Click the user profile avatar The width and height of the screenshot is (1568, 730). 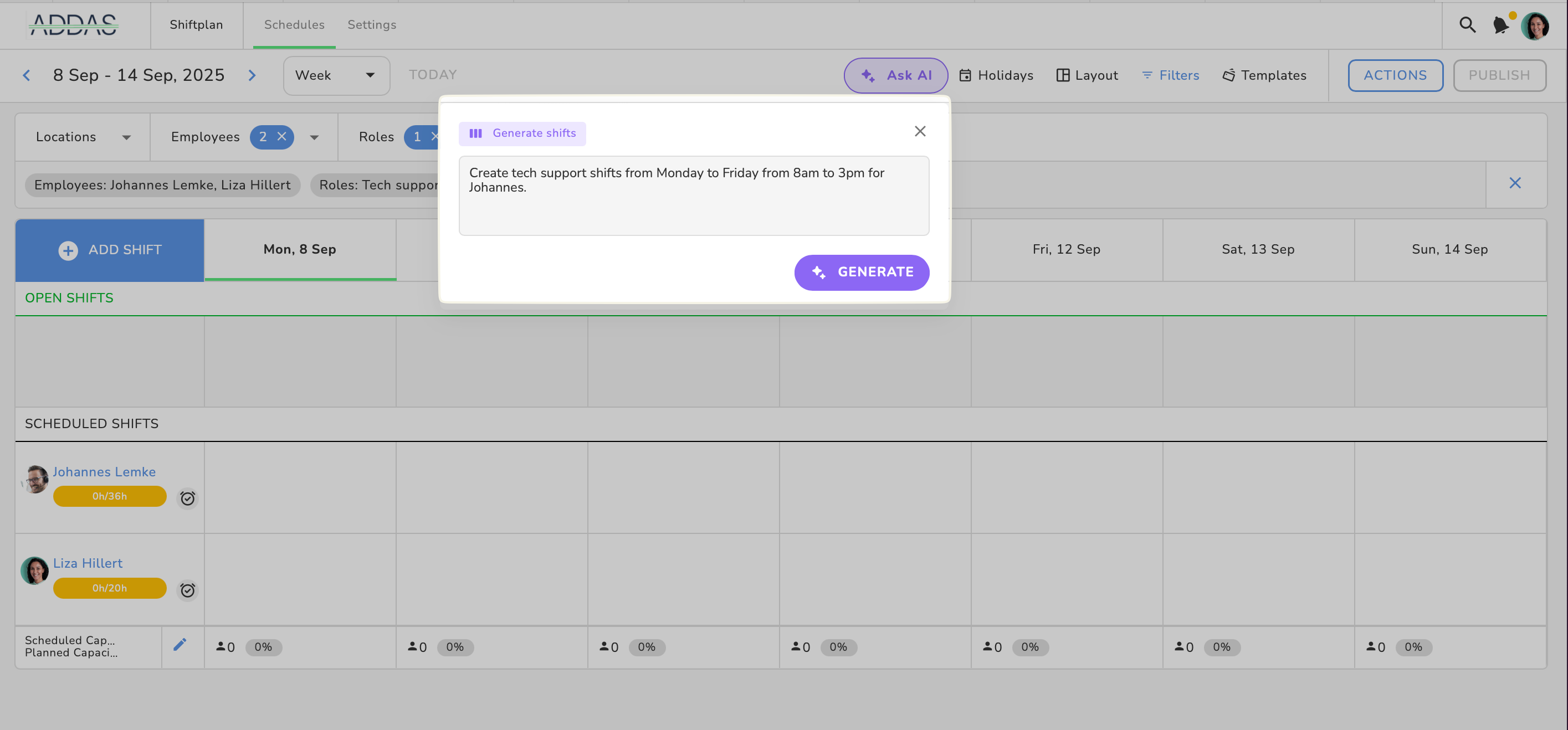(1535, 26)
